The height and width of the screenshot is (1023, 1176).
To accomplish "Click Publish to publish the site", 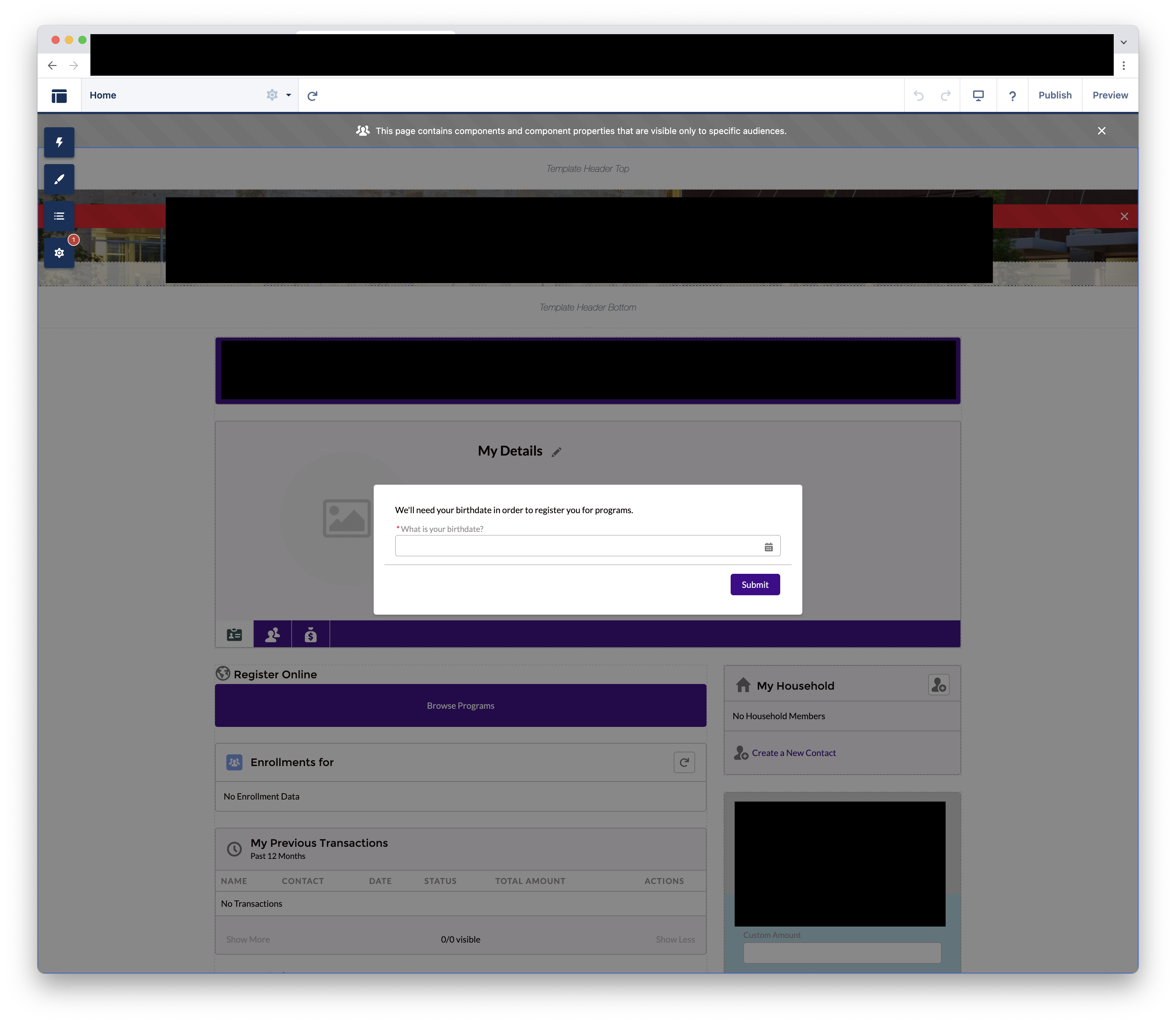I will pos(1055,95).
